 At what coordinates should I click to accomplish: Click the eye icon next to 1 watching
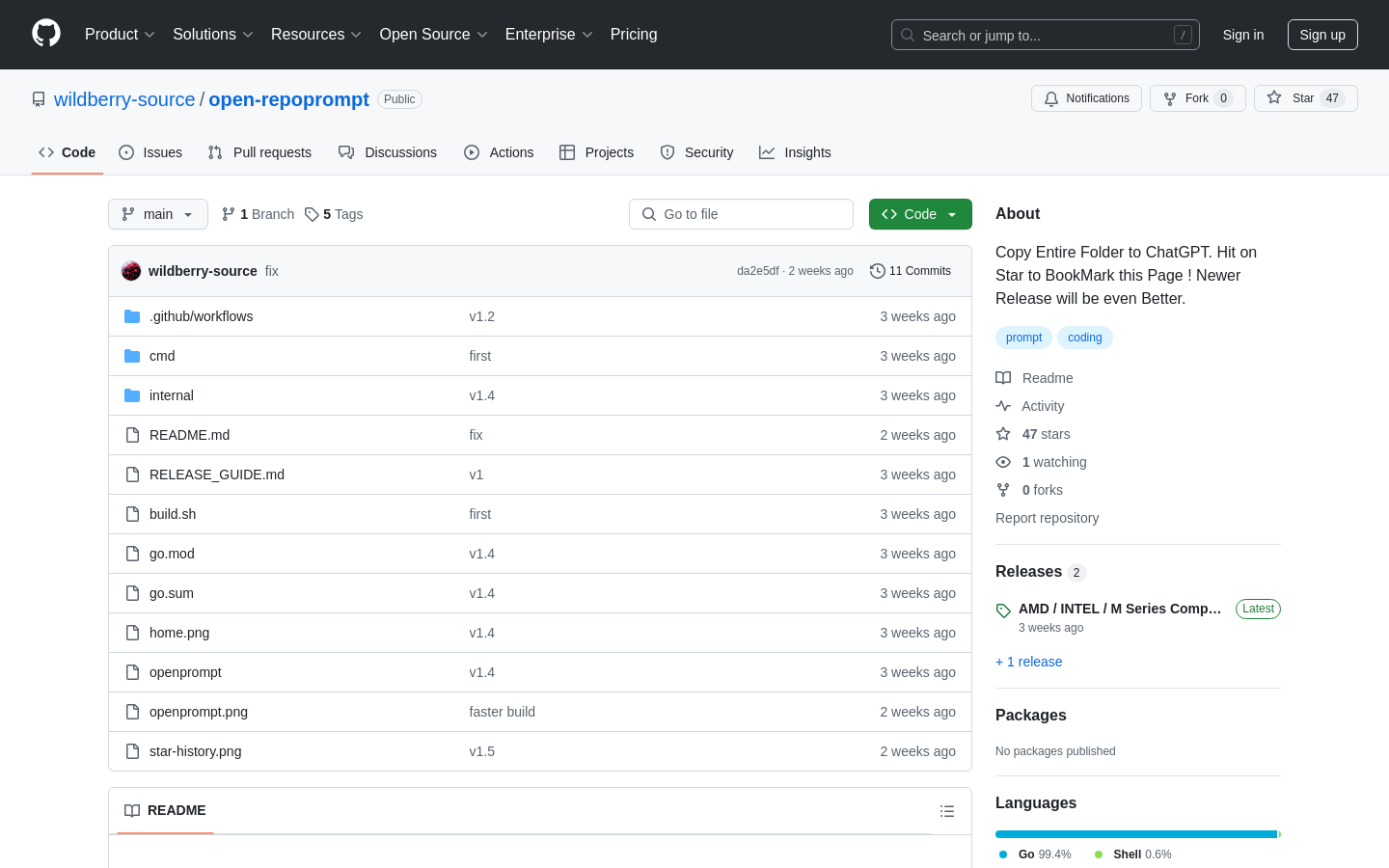click(1003, 462)
